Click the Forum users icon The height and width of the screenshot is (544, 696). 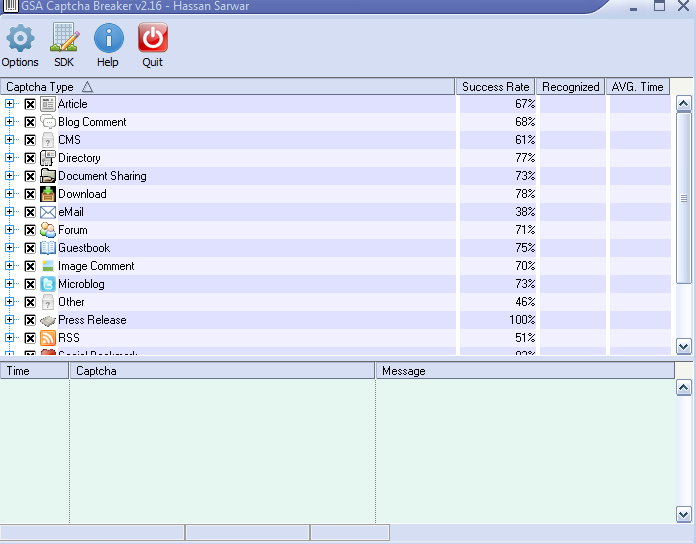point(48,230)
